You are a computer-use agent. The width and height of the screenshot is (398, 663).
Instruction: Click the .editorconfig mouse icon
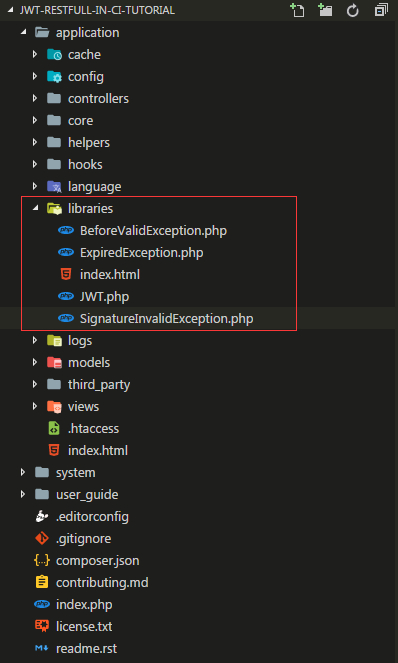[42, 516]
